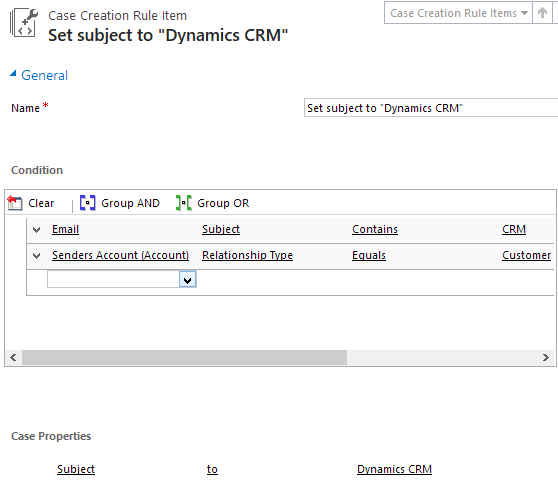This screenshot has width=558, height=486.
Task: Click the Relationship Type field link
Action: pyautogui.click(x=247, y=255)
